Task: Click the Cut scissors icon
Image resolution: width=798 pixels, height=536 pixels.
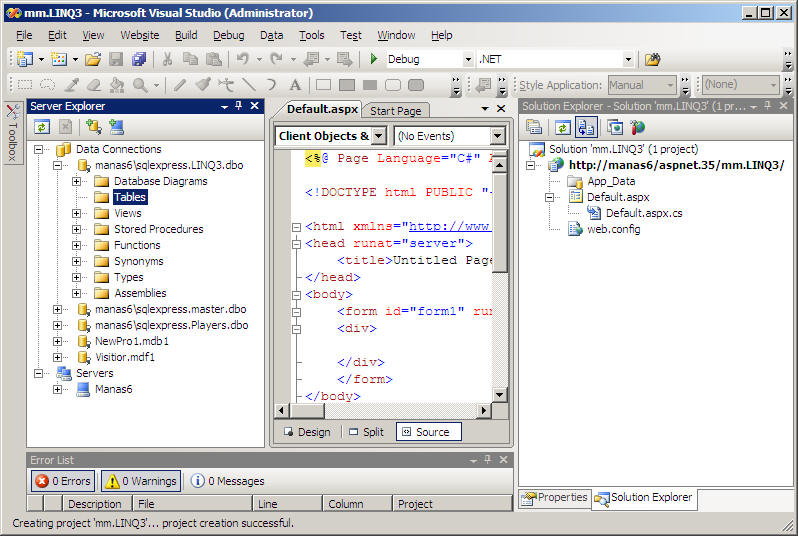Action: pos(167,59)
